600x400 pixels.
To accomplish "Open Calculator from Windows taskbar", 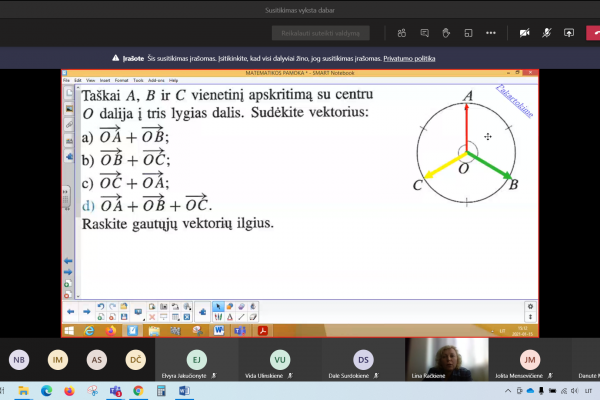I will (161, 391).
